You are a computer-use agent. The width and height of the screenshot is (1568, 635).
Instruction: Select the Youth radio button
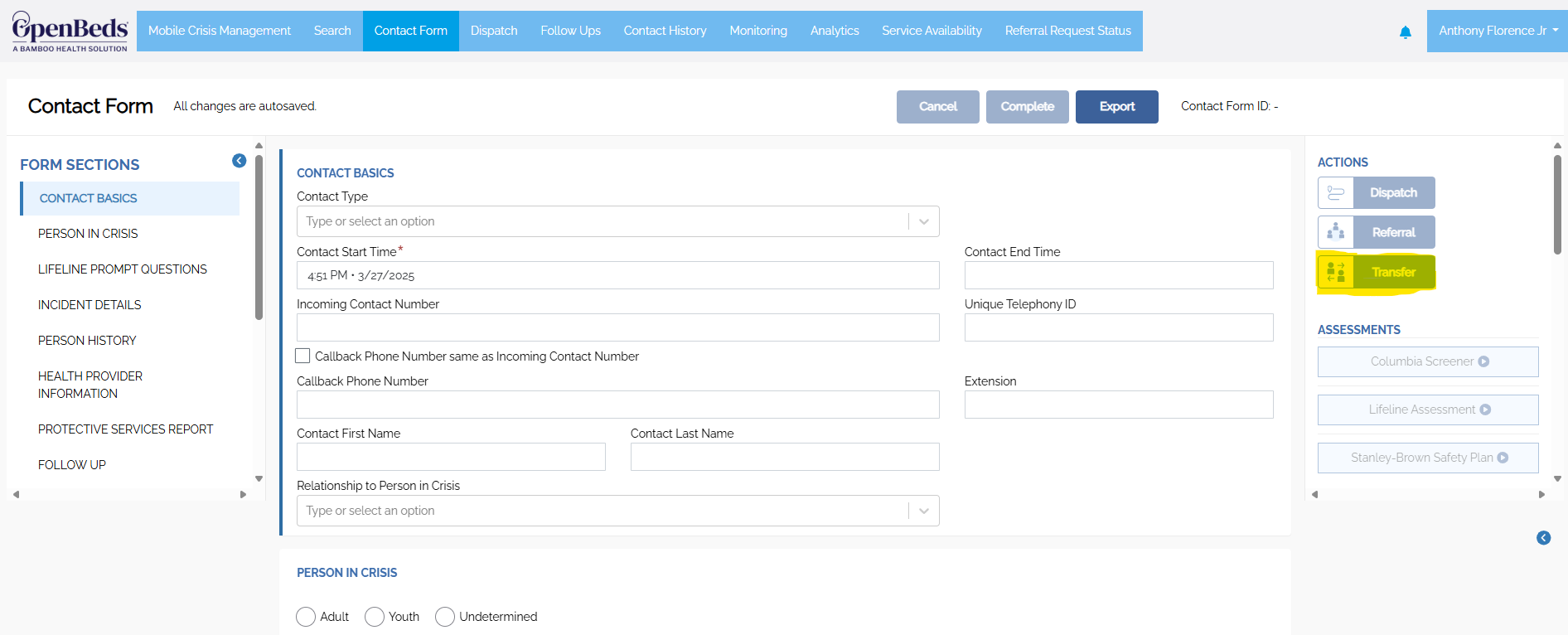click(375, 617)
